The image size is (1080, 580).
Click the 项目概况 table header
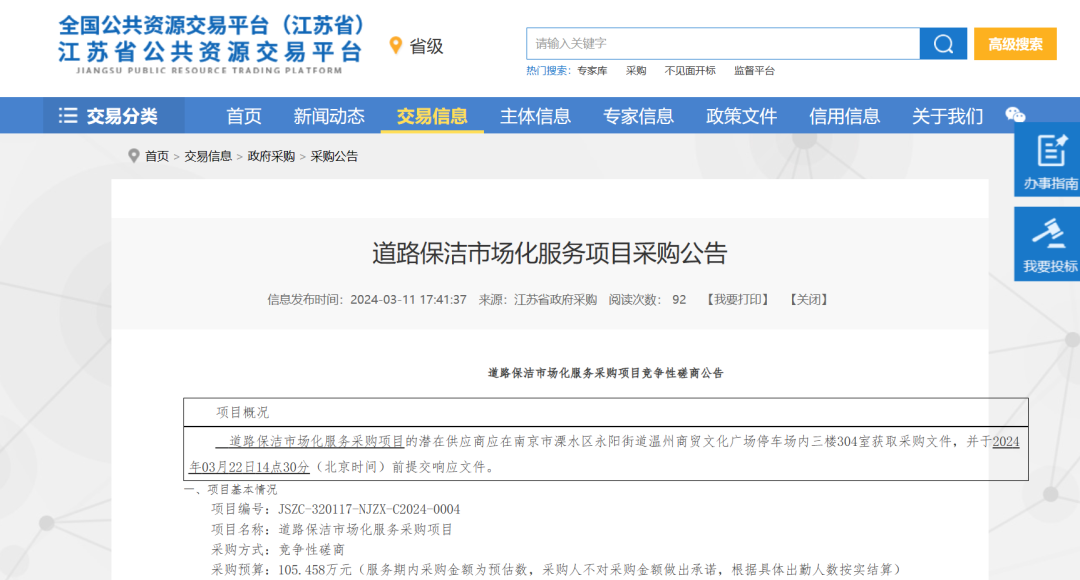[242, 413]
